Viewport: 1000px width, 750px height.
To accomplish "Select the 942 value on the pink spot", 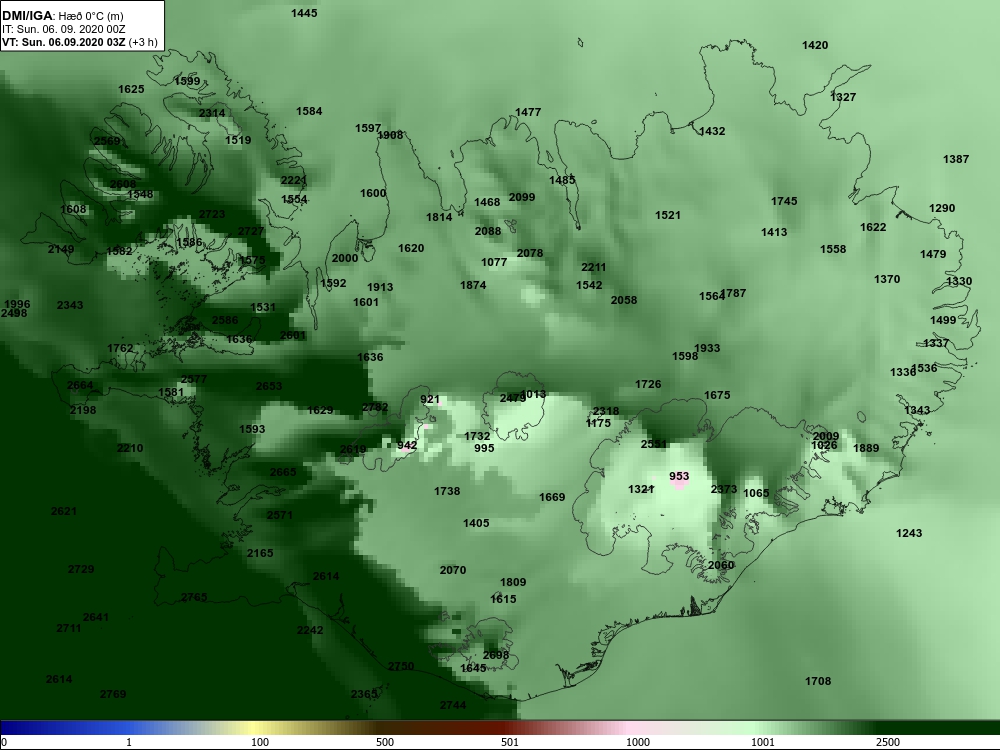I will 407,446.
